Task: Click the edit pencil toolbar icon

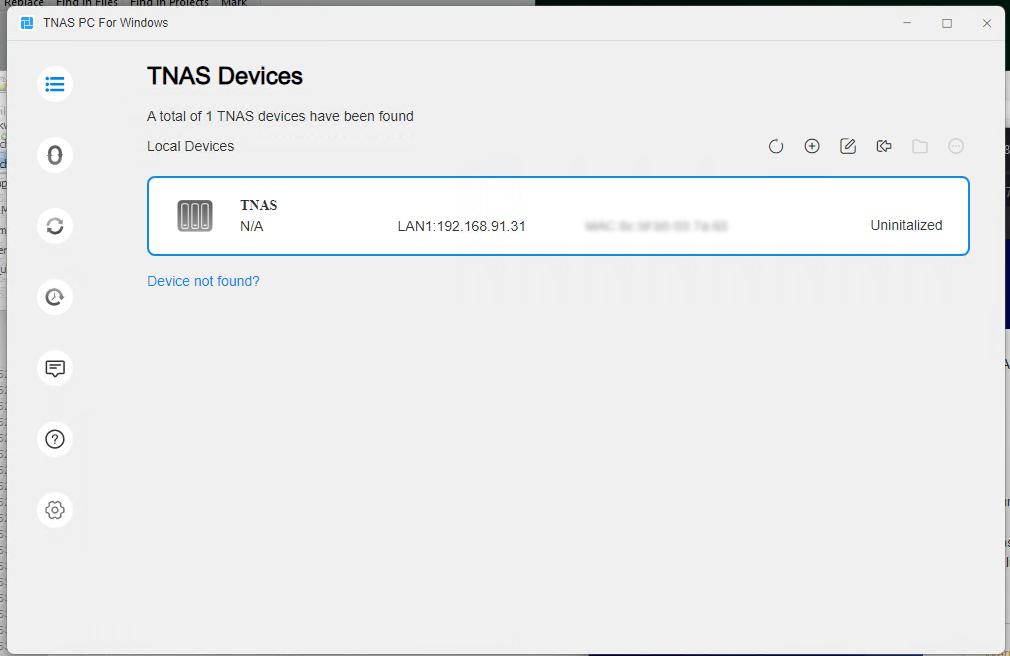Action: [x=848, y=146]
